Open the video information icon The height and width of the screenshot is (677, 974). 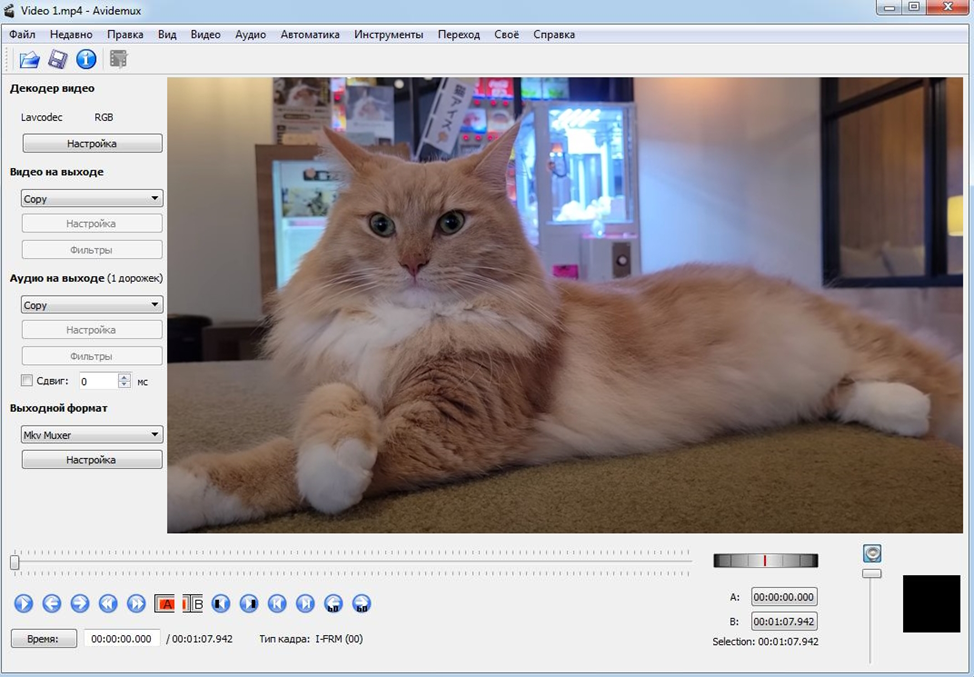coord(86,60)
